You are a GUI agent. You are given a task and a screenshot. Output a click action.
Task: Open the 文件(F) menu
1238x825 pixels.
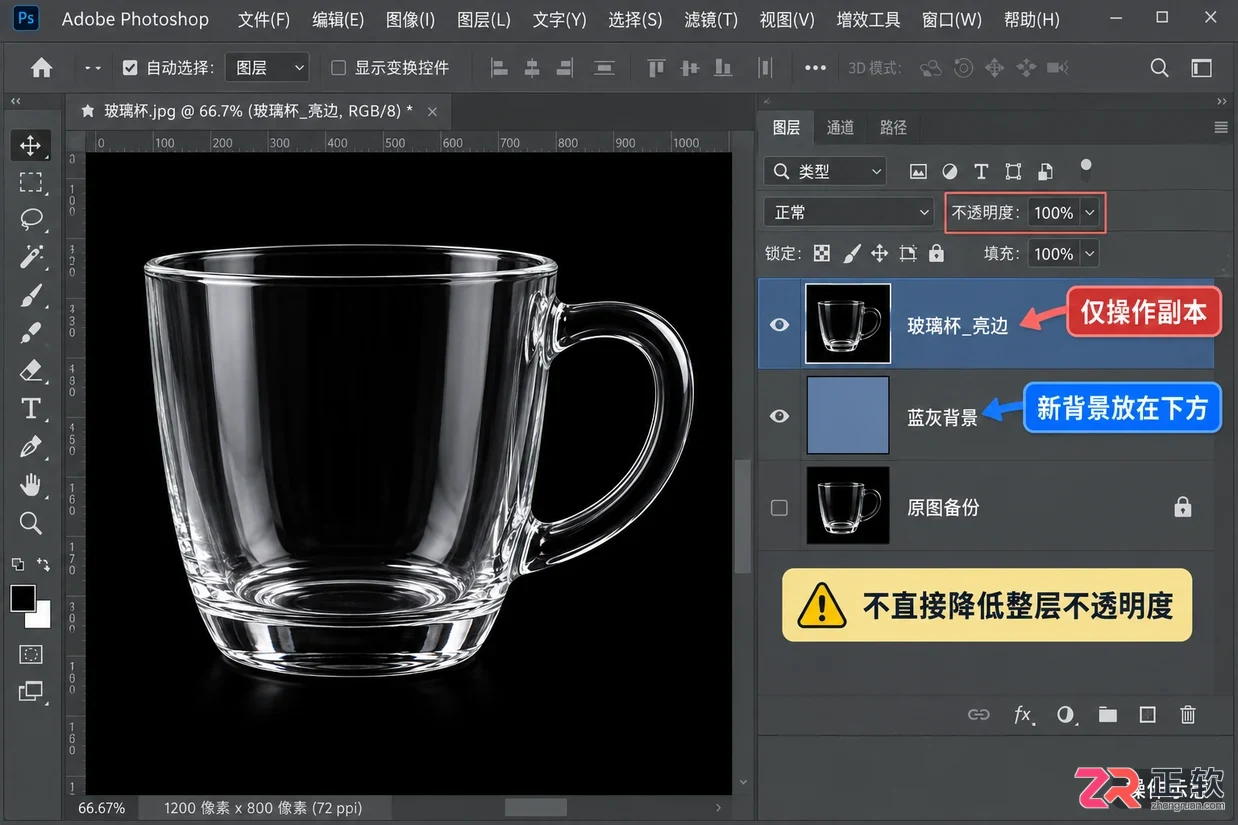click(264, 19)
